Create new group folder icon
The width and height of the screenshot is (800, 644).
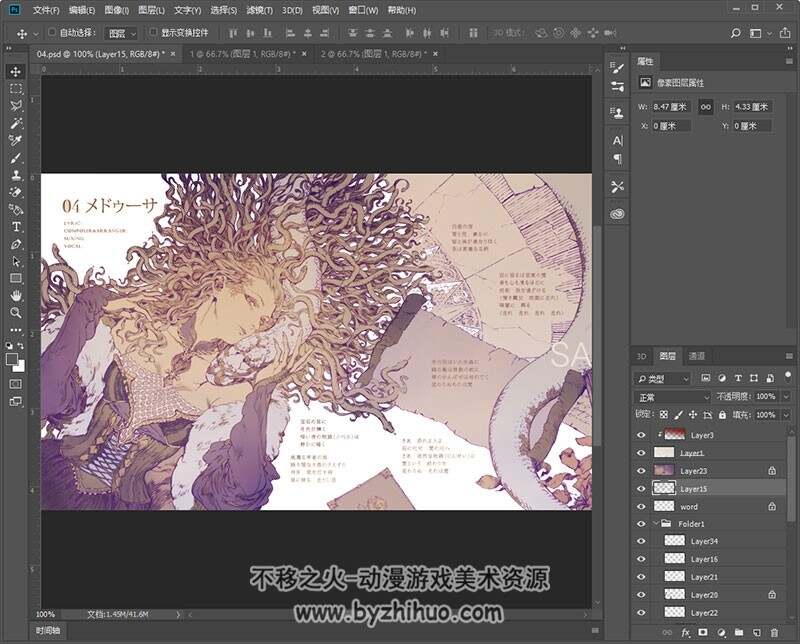tap(739, 633)
